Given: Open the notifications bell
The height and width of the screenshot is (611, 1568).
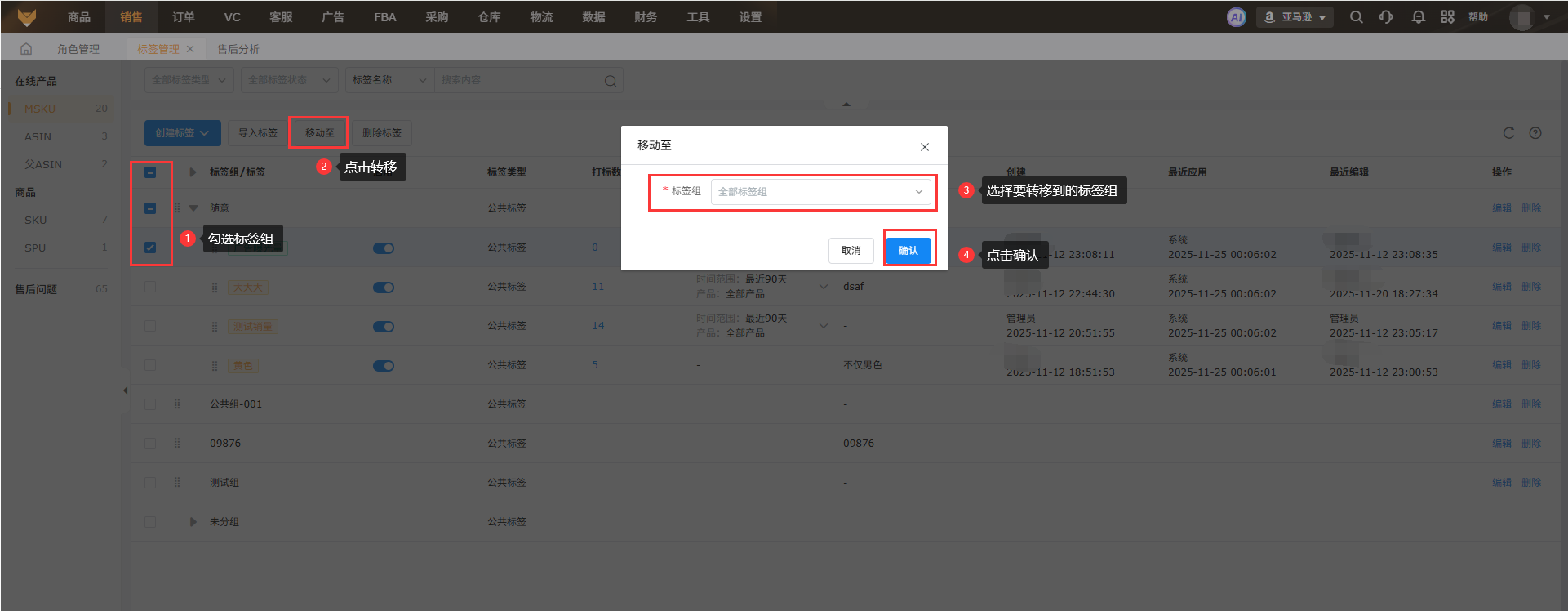Looking at the screenshot, I should (x=1419, y=17).
